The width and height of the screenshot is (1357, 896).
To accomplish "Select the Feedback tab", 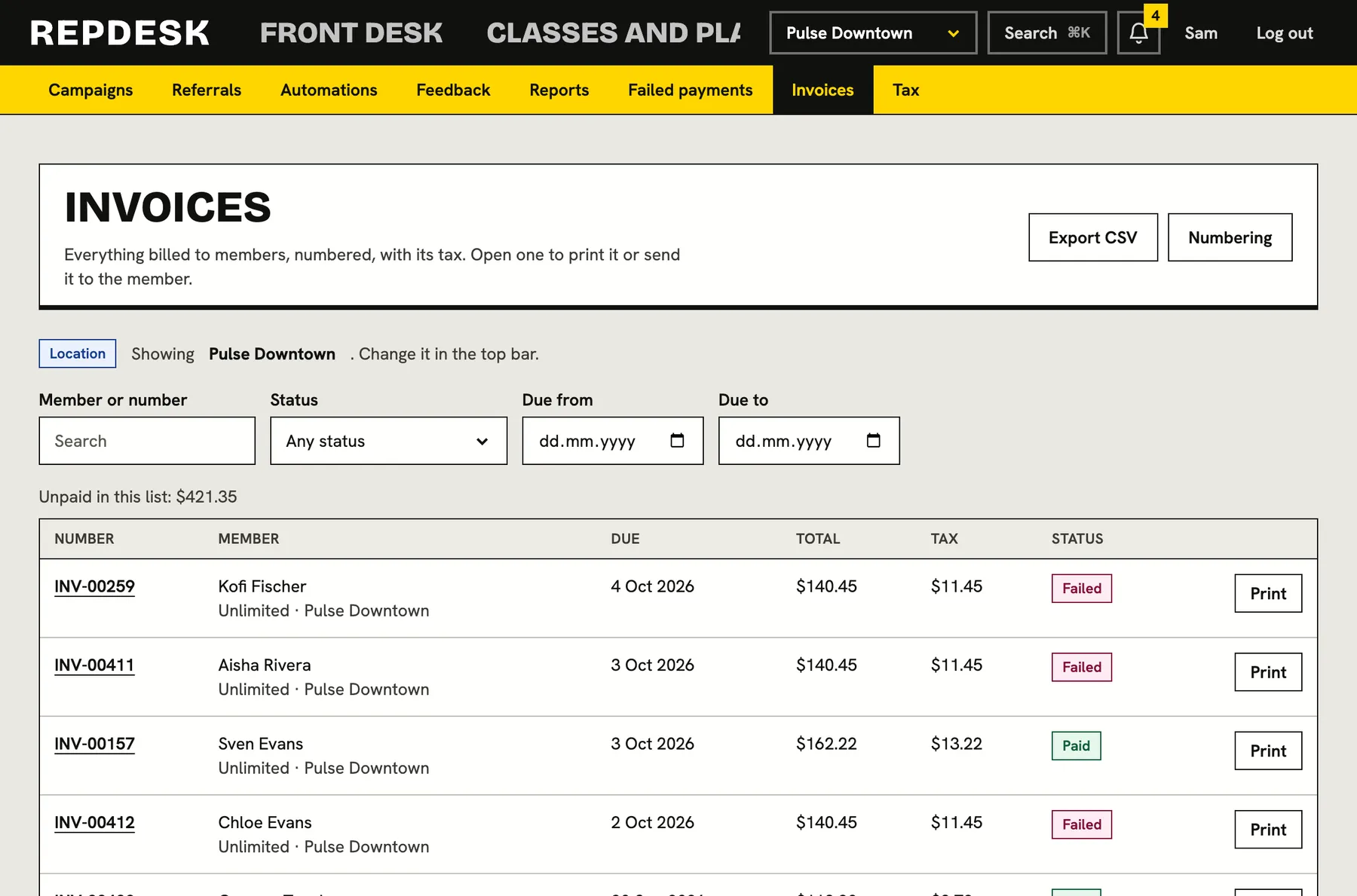I will 453,90.
